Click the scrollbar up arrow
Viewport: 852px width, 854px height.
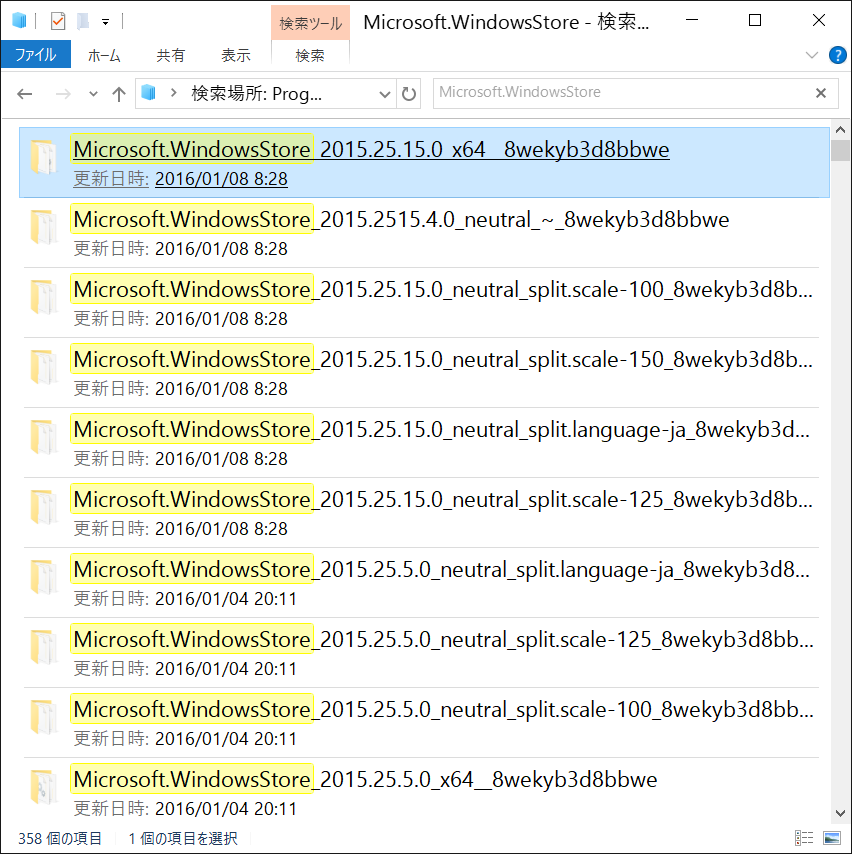point(840,130)
